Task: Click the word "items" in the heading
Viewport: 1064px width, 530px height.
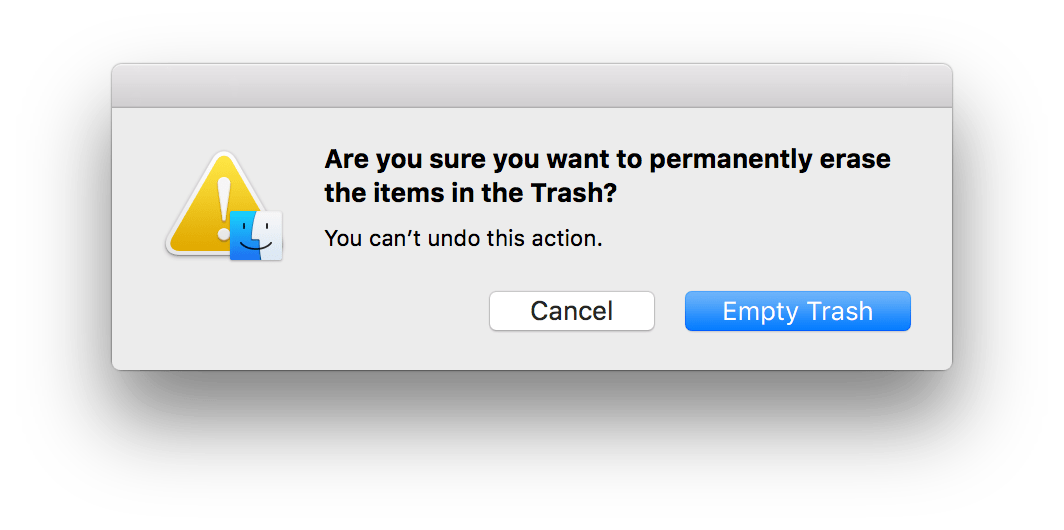Action: point(400,194)
